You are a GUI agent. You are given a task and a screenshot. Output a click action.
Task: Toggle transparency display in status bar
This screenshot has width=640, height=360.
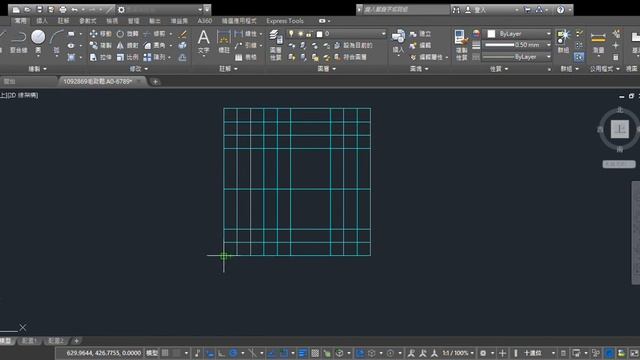[x=315, y=353]
